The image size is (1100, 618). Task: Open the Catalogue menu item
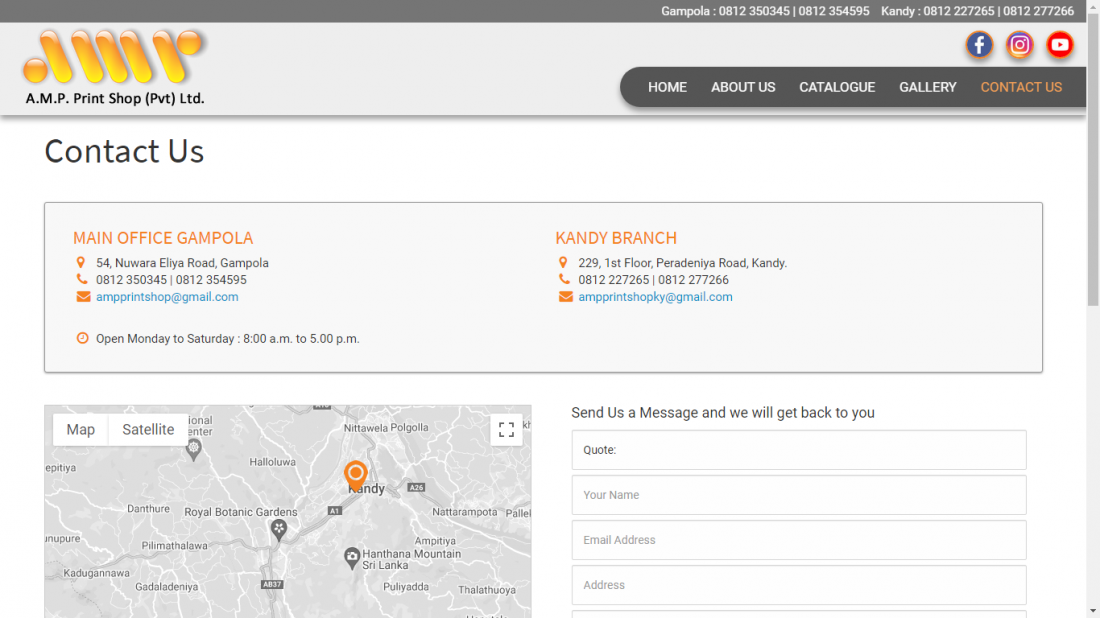[x=837, y=87]
